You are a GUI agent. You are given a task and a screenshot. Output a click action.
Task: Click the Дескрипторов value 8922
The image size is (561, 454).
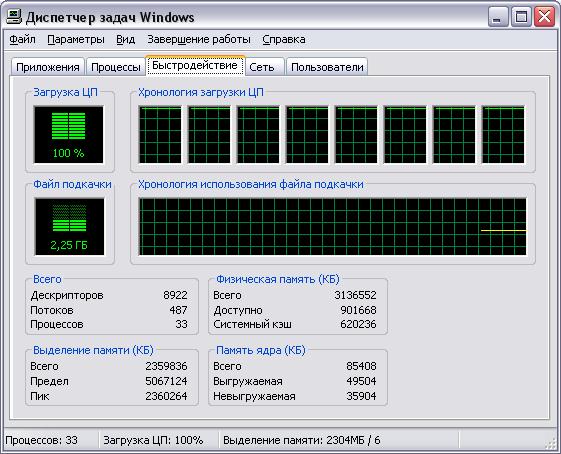[175, 295]
